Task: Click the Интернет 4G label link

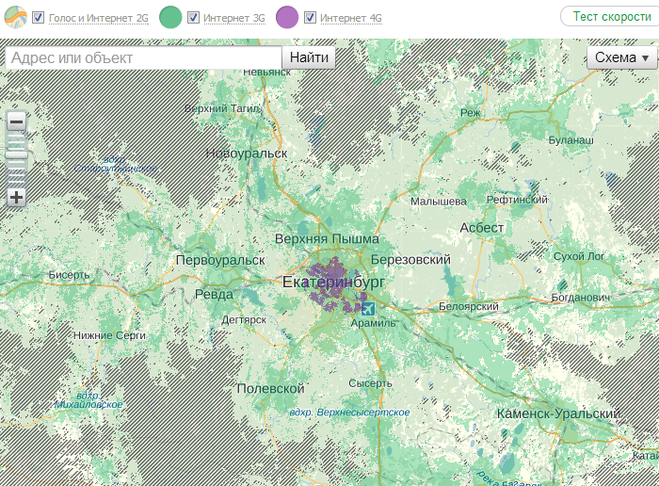Action: coord(351,18)
